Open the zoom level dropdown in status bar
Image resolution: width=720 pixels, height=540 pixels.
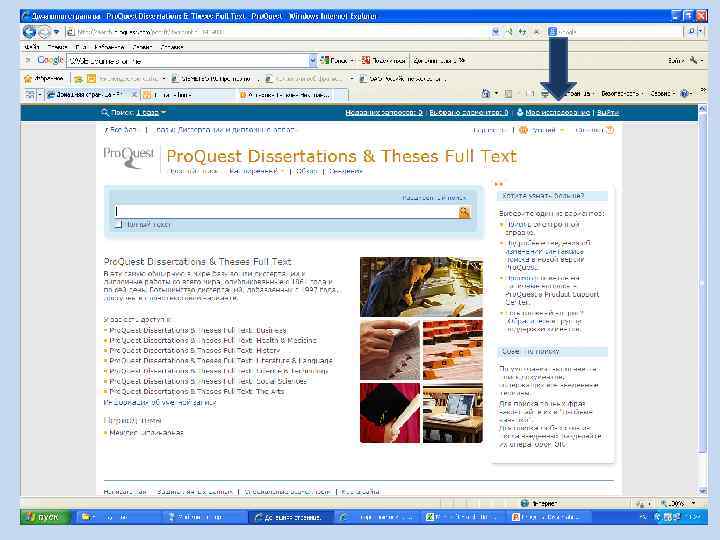pyautogui.click(x=693, y=503)
